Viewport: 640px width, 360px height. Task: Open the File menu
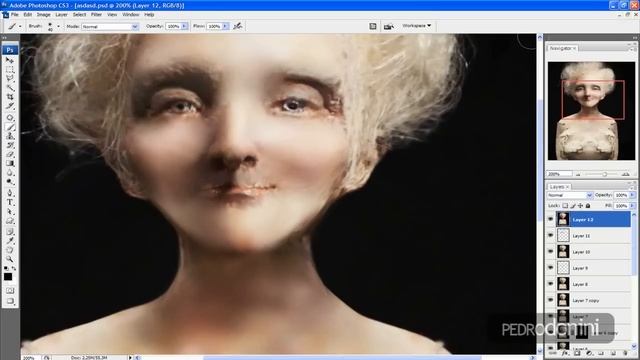[x=15, y=15]
